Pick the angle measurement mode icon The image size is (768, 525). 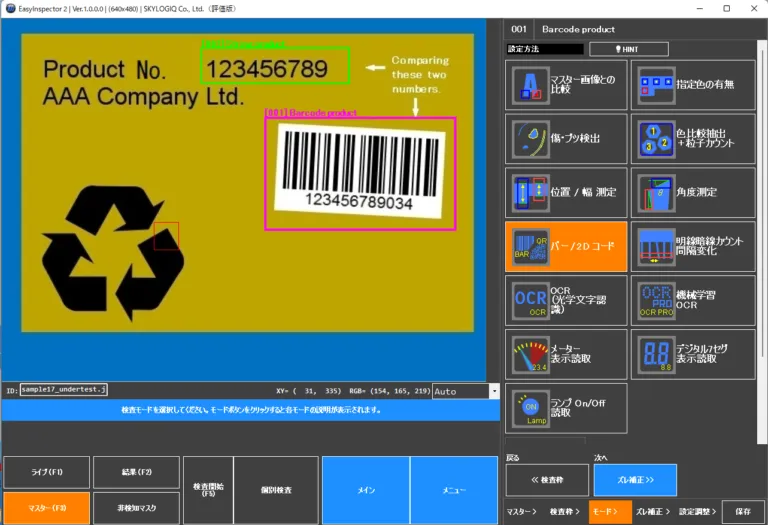[x=656, y=193]
